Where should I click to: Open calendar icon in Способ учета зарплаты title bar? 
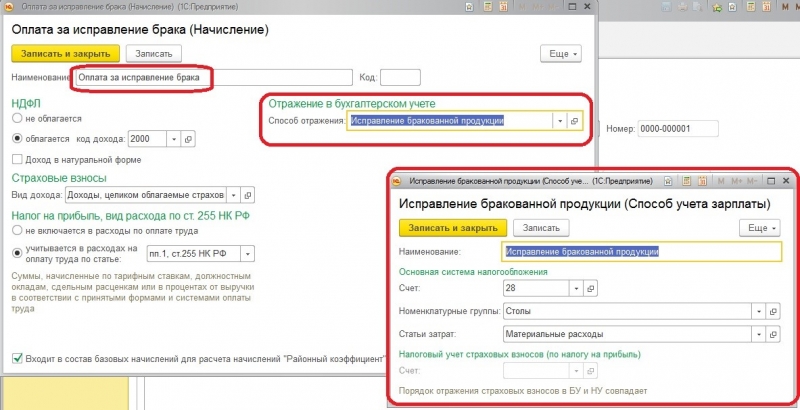click(703, 181)
